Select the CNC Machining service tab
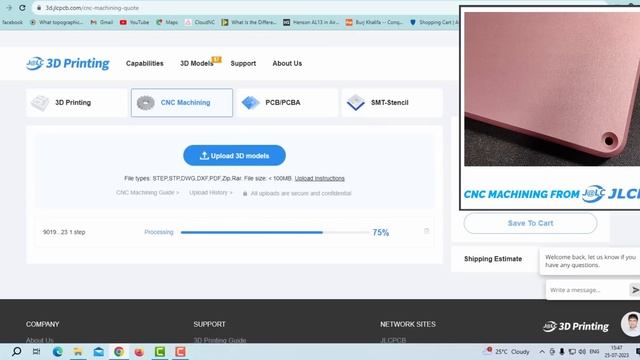The height and width of the screenshot is (360, 640). 182,103
